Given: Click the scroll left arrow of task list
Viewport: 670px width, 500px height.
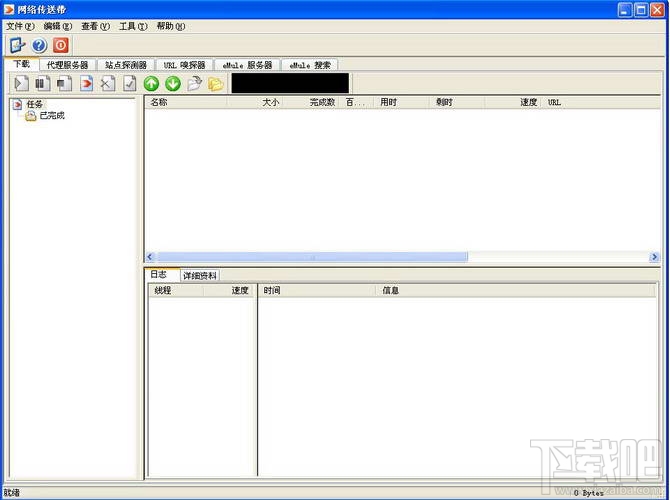Looking at the screenshot, I should (x=150, y=257).
